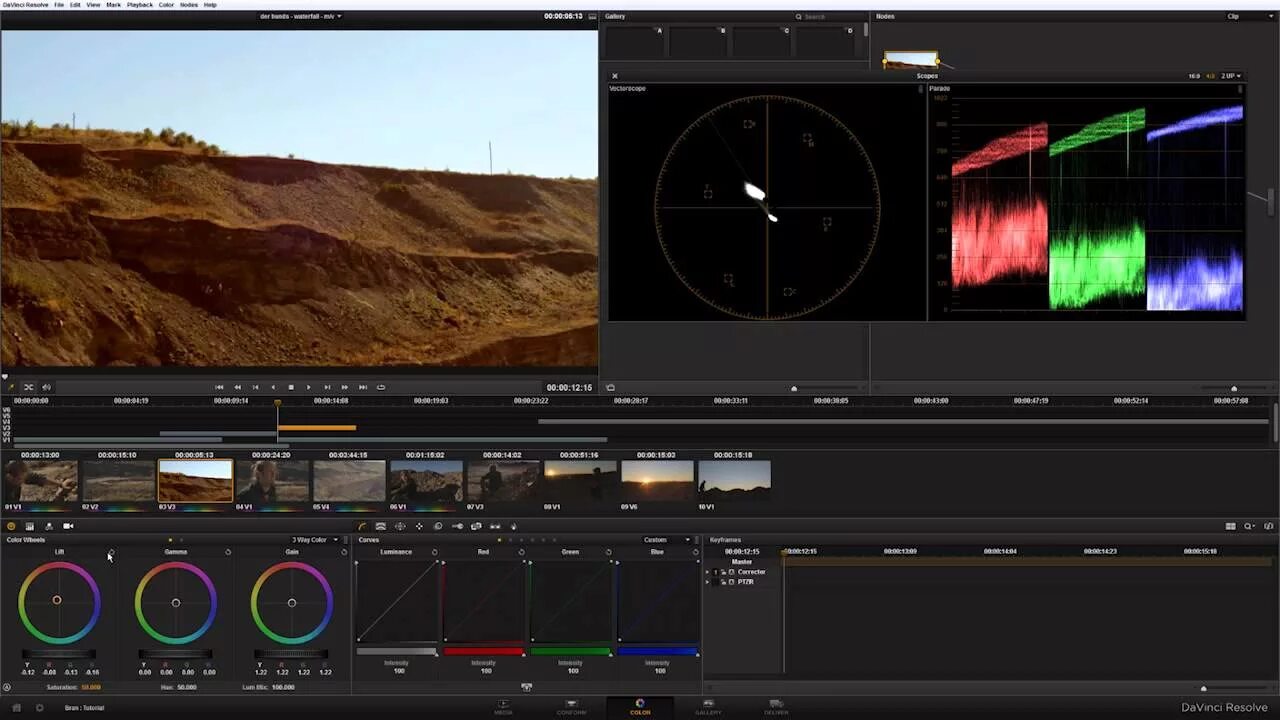Toggle 4:3 aspect ratio for scopes
1280x720 pixels.
1210,76
